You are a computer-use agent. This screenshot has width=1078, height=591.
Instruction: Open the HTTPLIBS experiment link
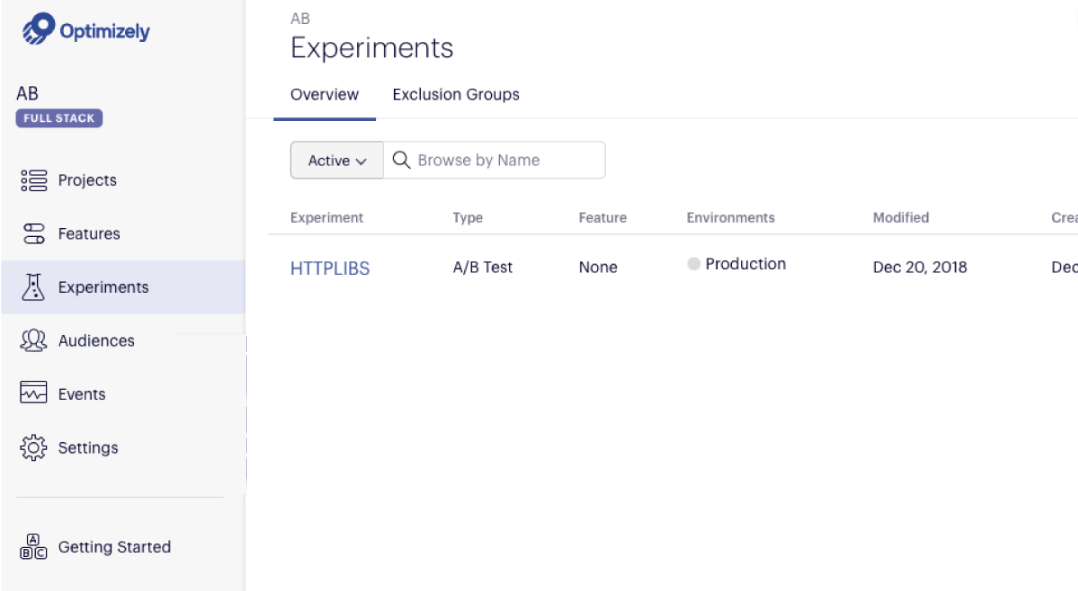click(x=330, y=268)
